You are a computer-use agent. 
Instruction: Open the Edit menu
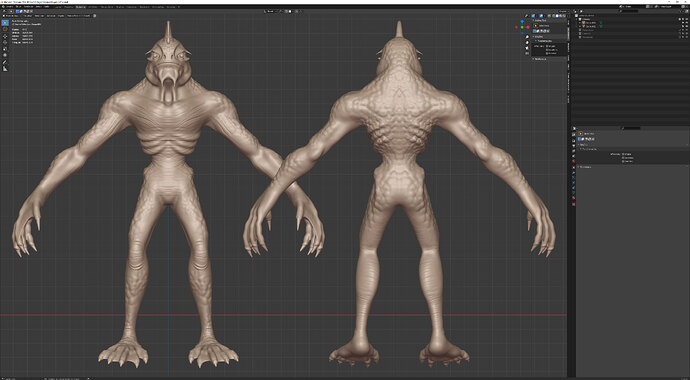click(x=18, y=7)
